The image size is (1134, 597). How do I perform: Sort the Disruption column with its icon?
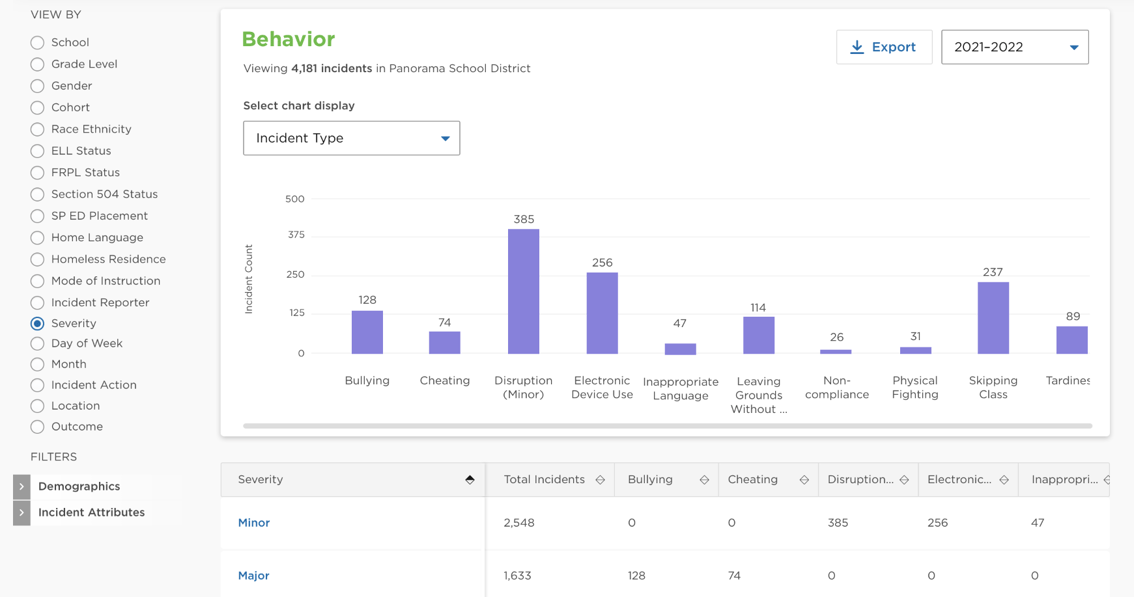pyautogui.click(x=904, y=480)
